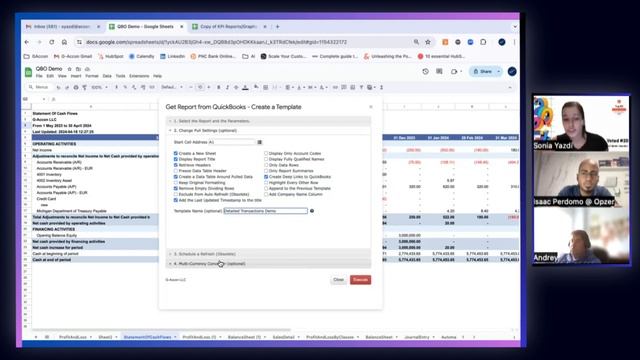
Task: Check Only Data Rows option
Action: click(266, 165)
